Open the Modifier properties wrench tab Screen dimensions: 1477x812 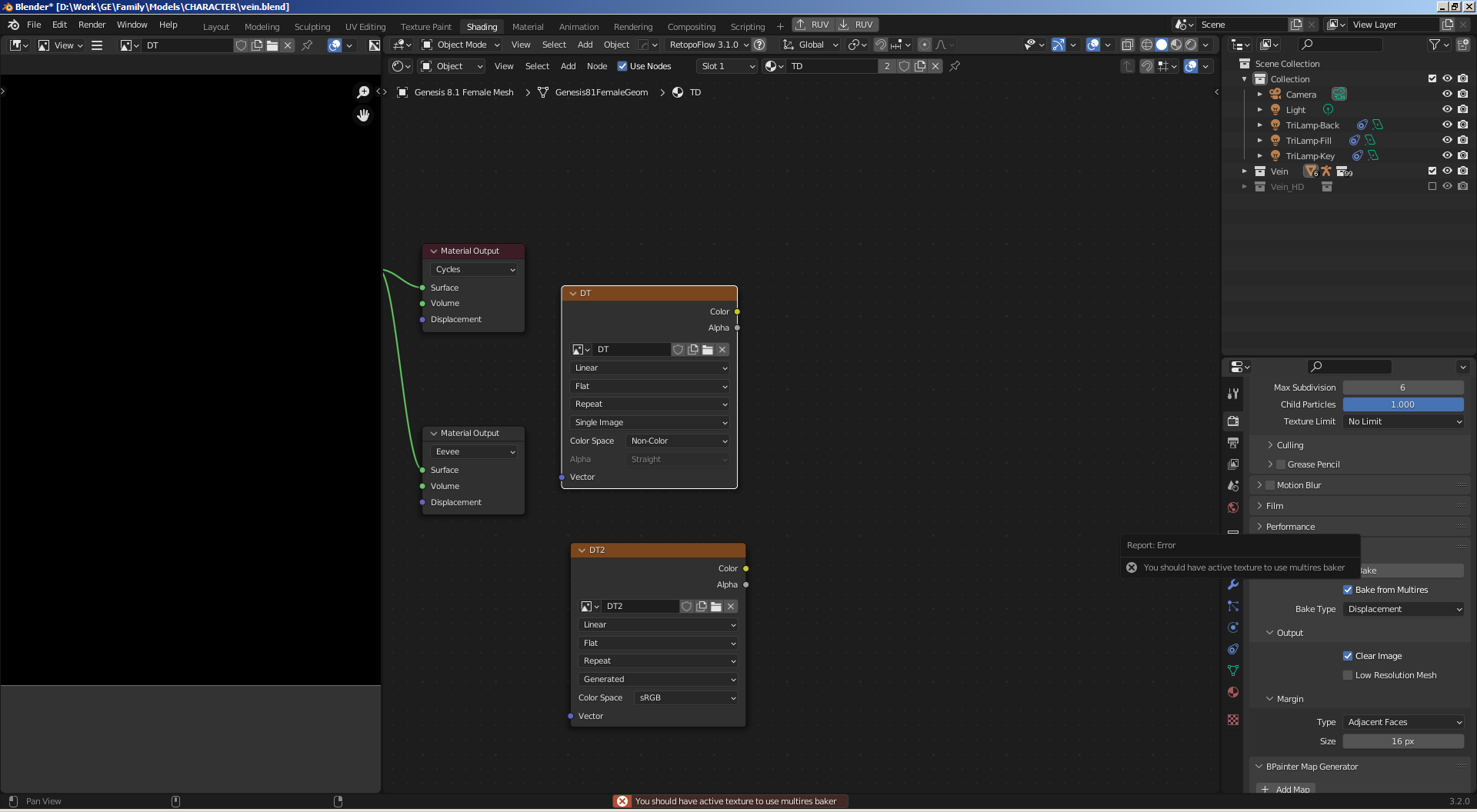coord(1233,584)
